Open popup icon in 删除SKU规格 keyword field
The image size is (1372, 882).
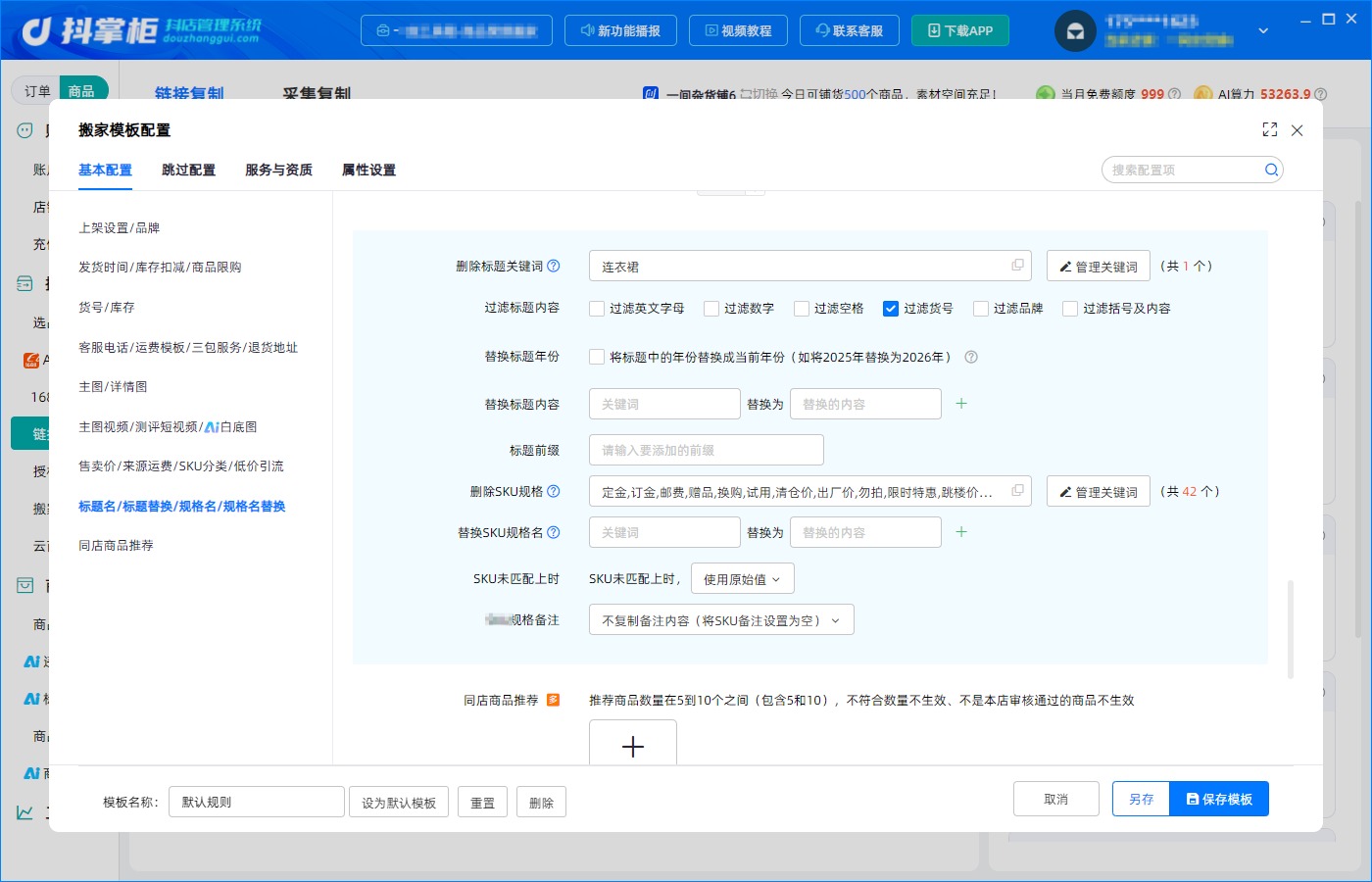click(1017, 490)
